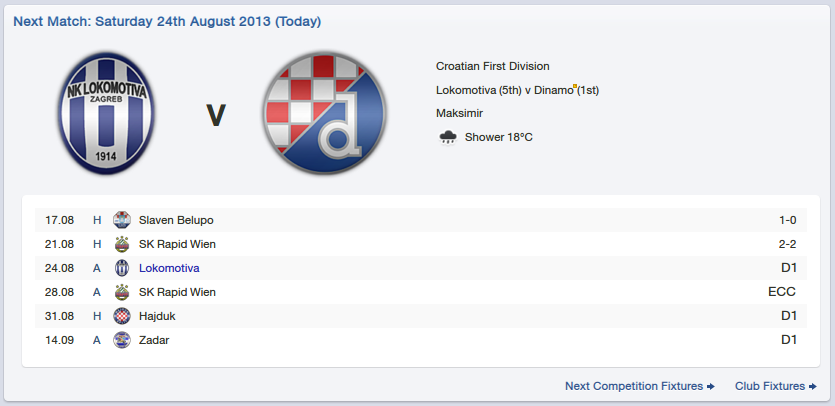This screenshot has width=835, height=406.
Task: Click the SK Rapid Wien badge on 21.08
Action: pos(122,244)
